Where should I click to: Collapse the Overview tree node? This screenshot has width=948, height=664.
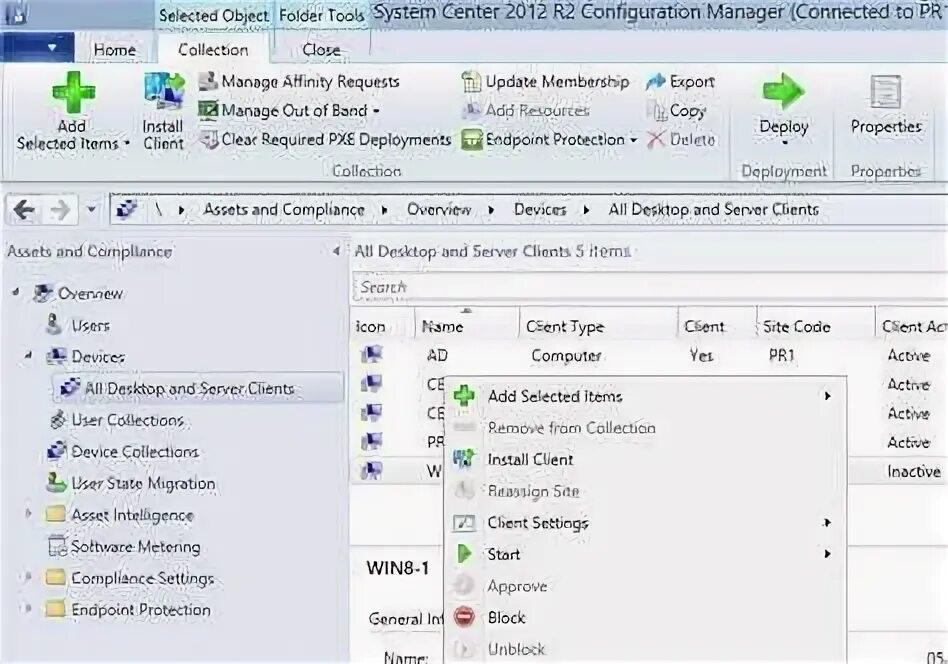[16, 294]
